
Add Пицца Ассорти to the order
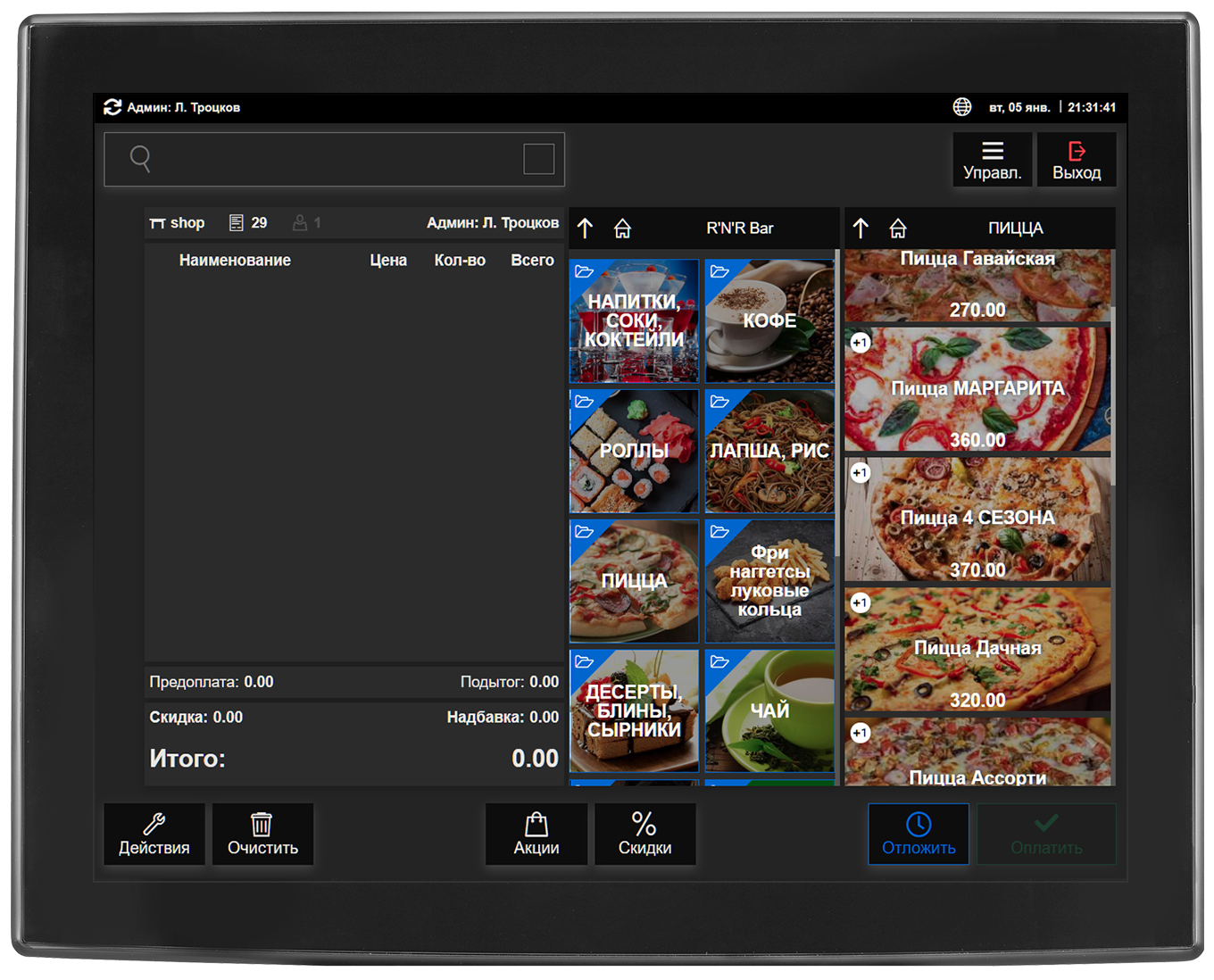click(x=977, y=752)
